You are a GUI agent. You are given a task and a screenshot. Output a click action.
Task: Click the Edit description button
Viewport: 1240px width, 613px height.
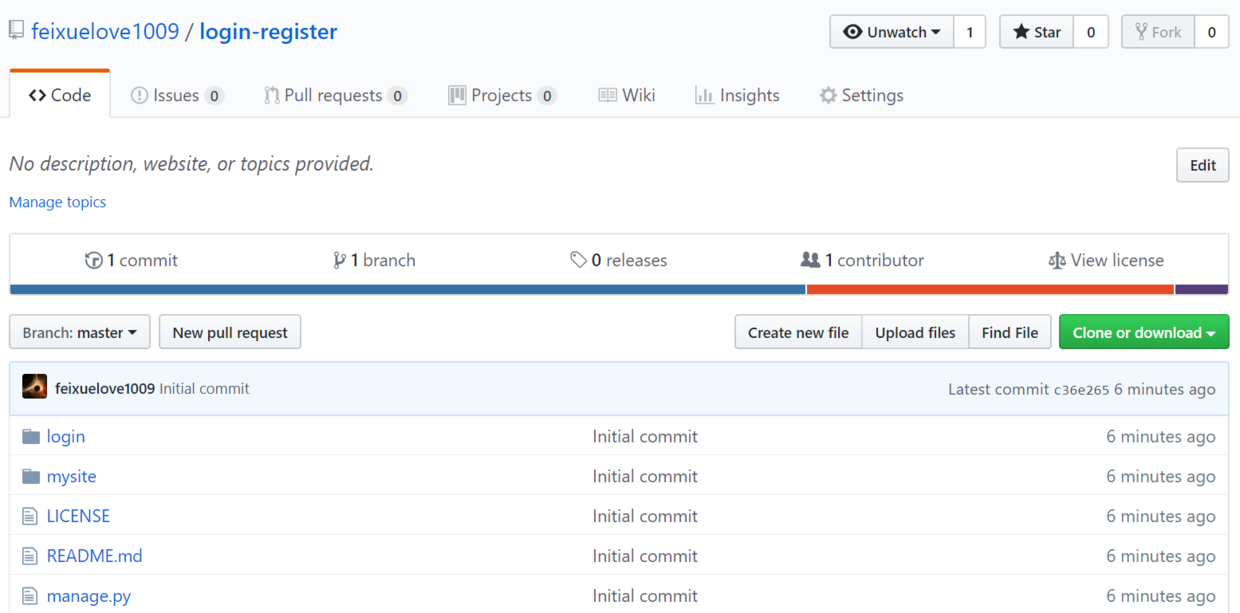(1203, 165)
